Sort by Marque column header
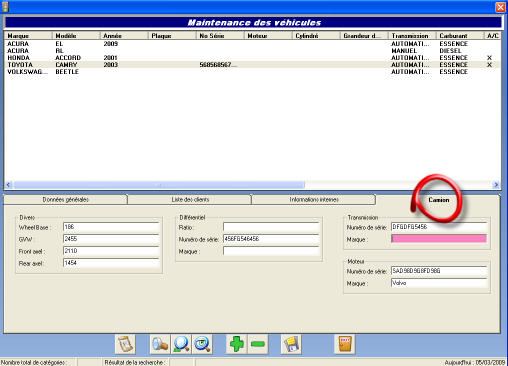Viewport: 508px width, 366px height. [28, 35]
